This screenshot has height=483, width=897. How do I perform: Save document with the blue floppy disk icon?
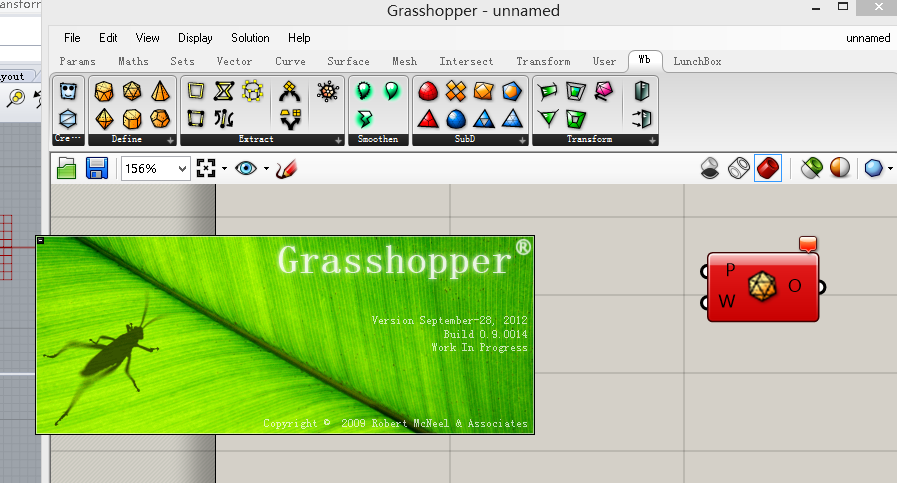97,168
